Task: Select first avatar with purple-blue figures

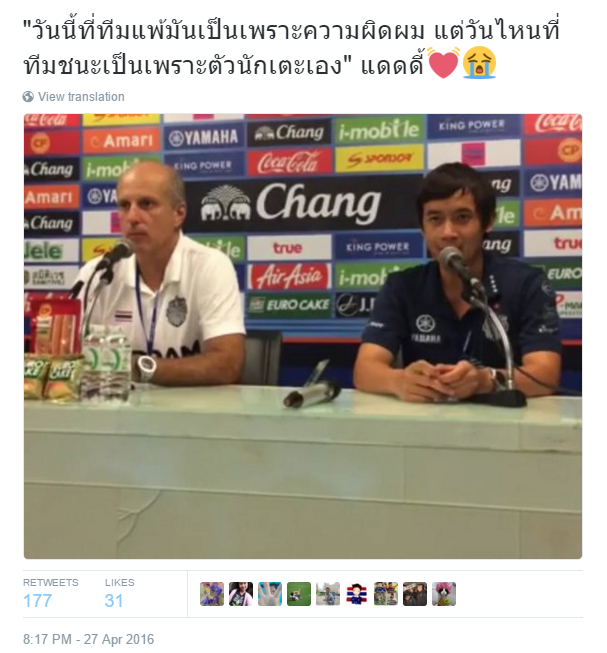Action: point(212,594)
